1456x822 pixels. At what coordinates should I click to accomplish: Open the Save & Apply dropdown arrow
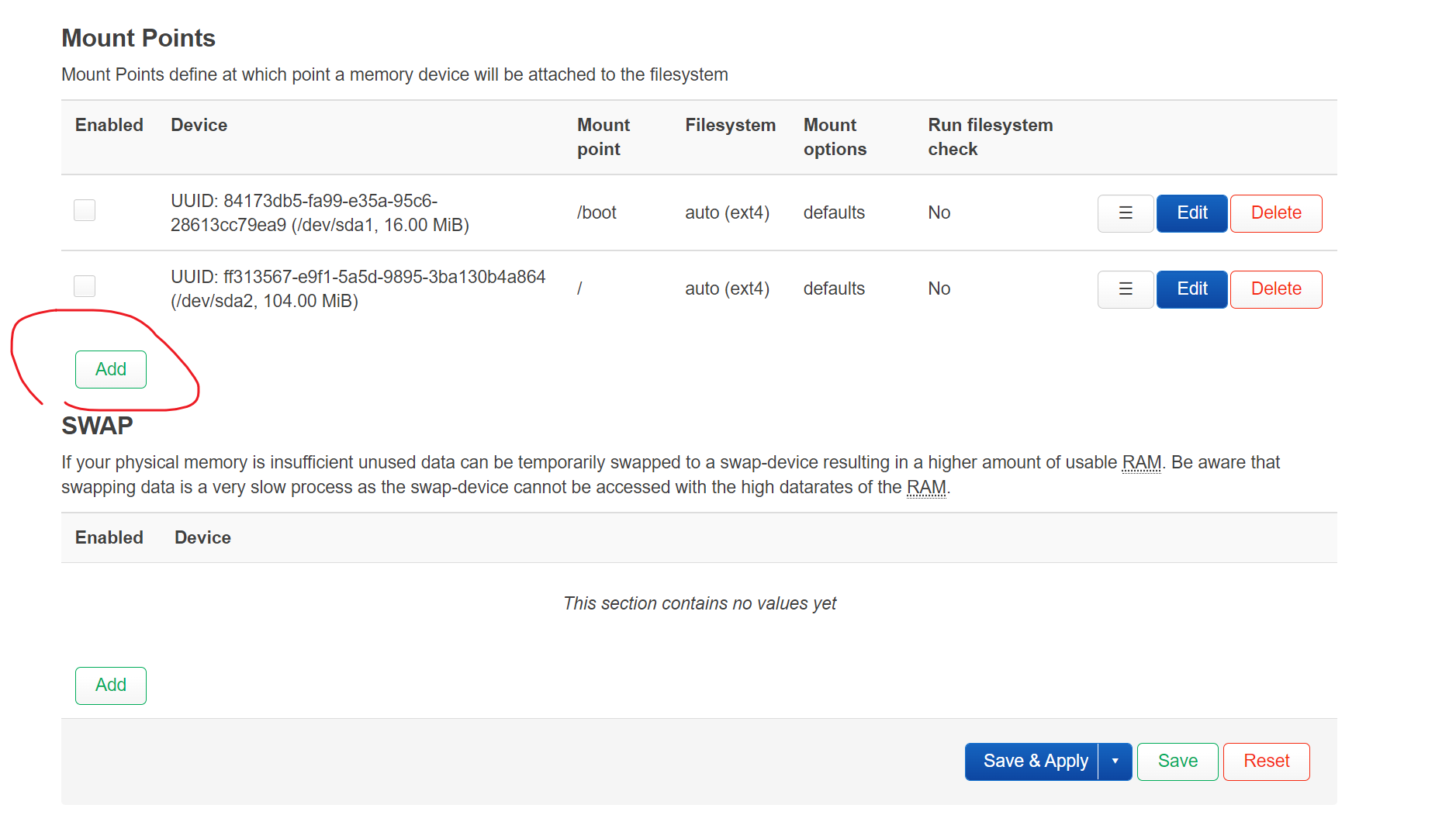1115,762
